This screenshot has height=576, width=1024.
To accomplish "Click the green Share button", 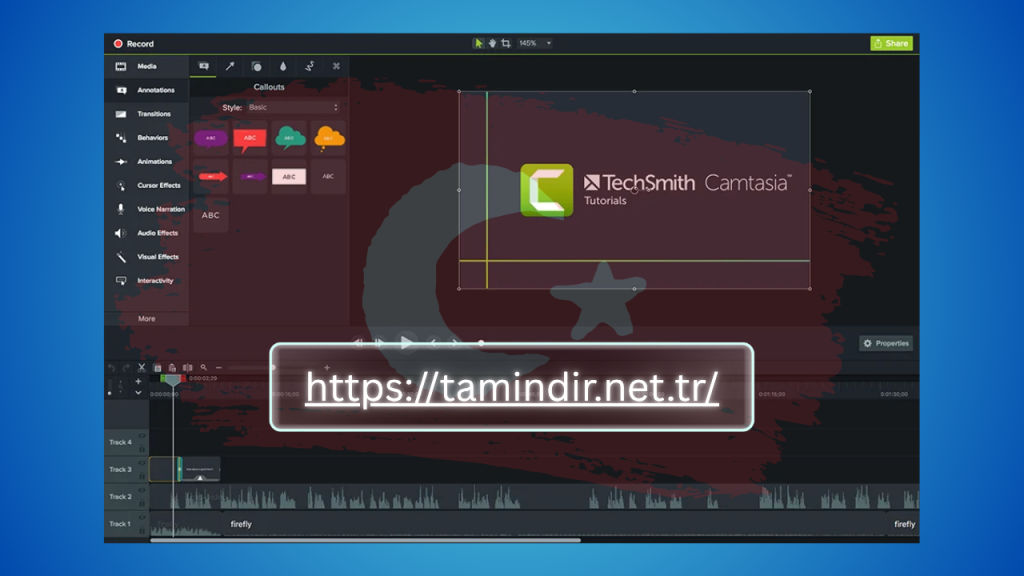I will point(891,43).
